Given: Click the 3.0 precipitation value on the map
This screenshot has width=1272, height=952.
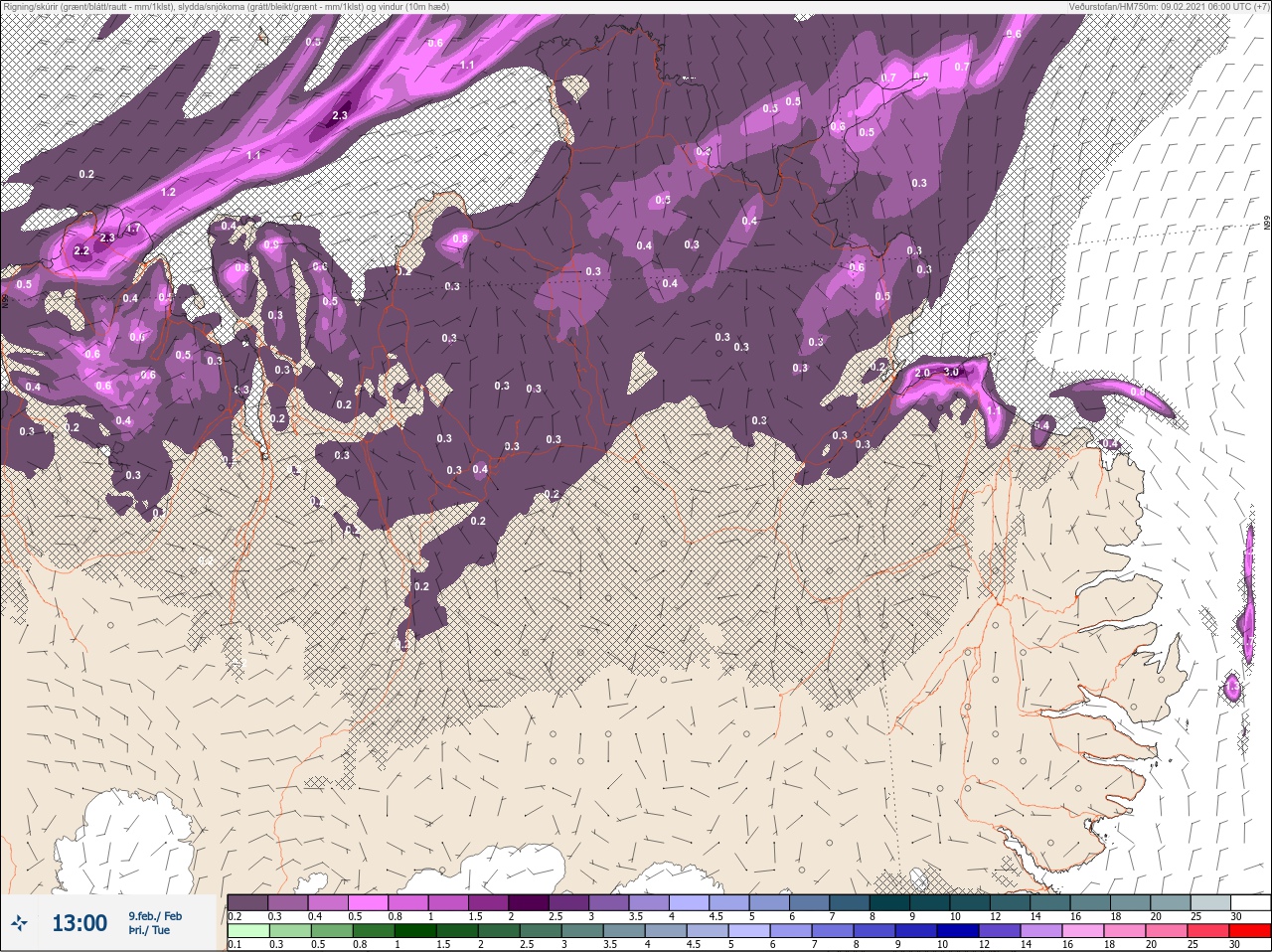Looking at the screenshot, I should [x=951, y=372].
